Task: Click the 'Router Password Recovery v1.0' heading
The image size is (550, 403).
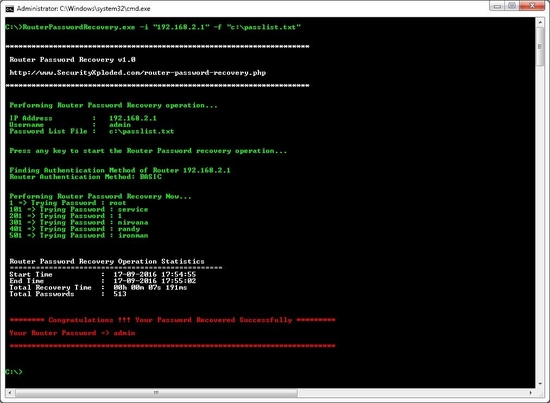Action: click(72, 60)
